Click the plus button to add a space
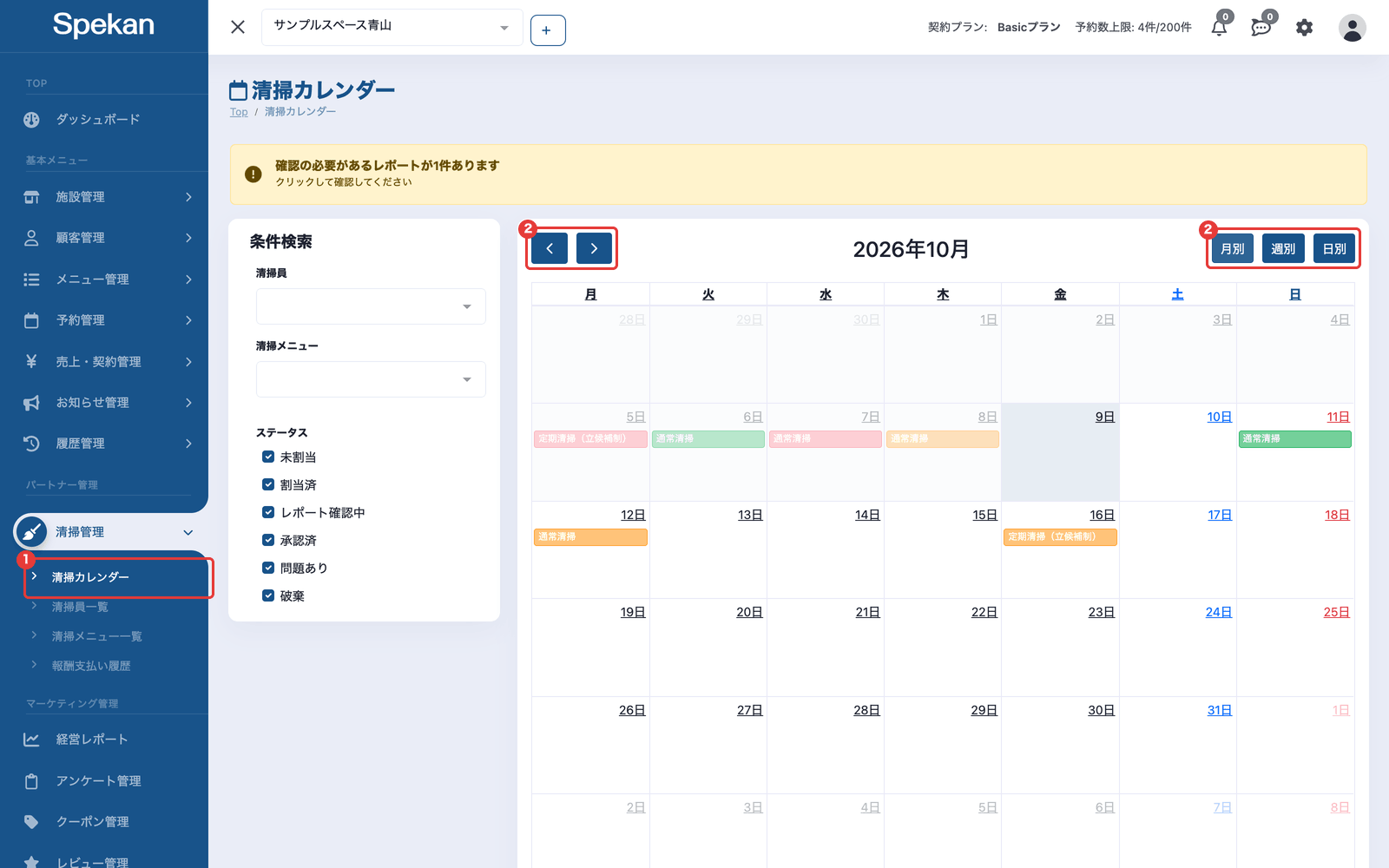Screen dimensions: 1389x868 (547, 30)
